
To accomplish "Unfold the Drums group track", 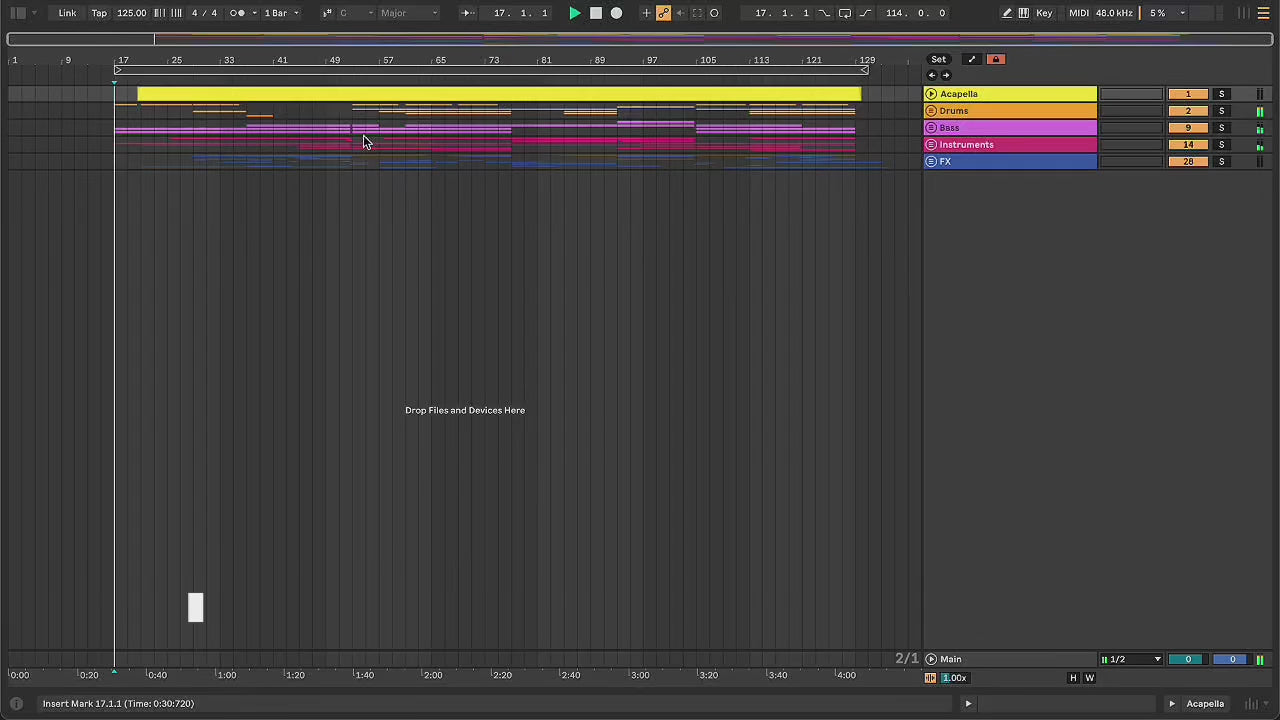I will (x=931, y=111).
